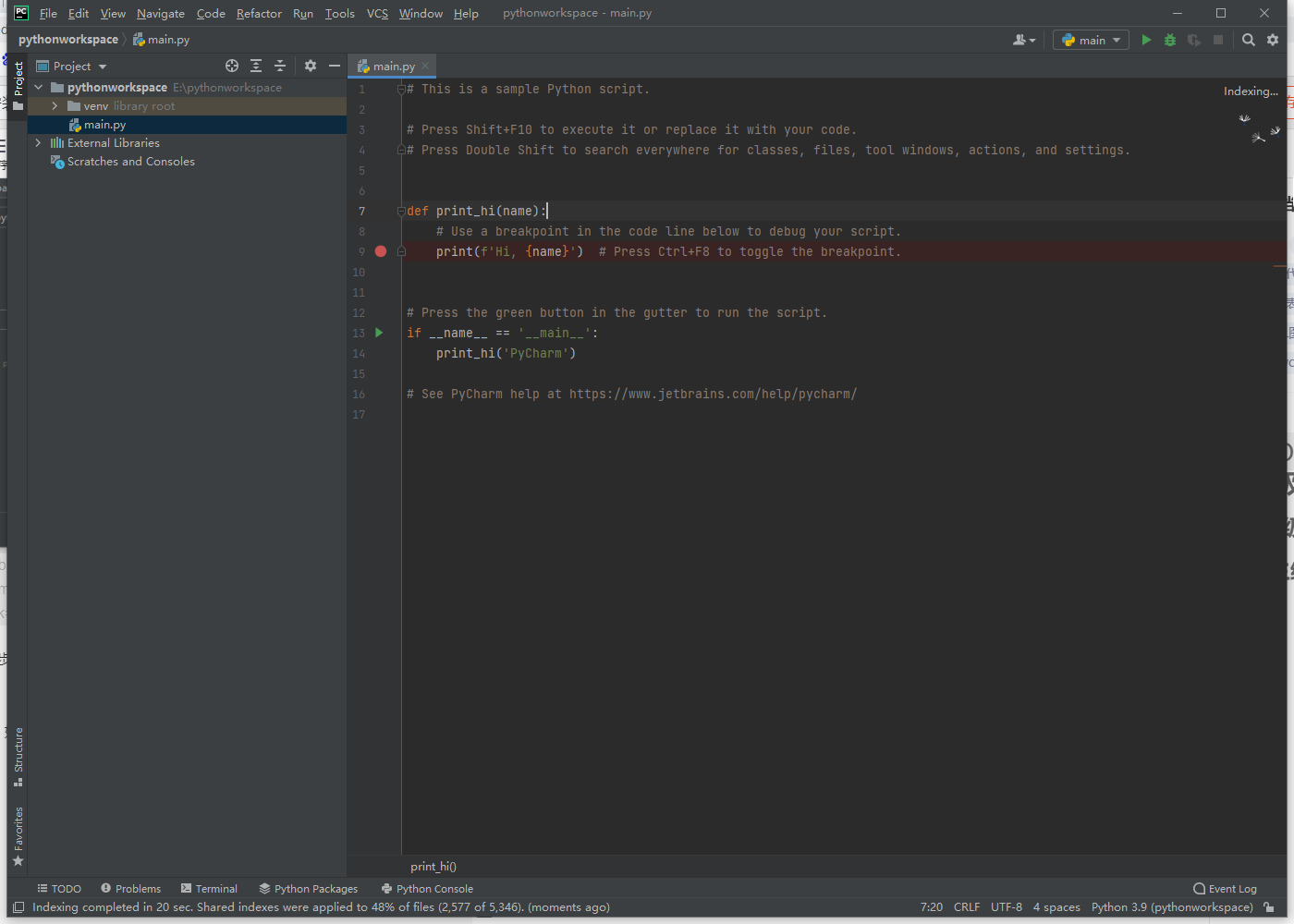Expand the venv folder node
1294x924 pixels.
55,106
